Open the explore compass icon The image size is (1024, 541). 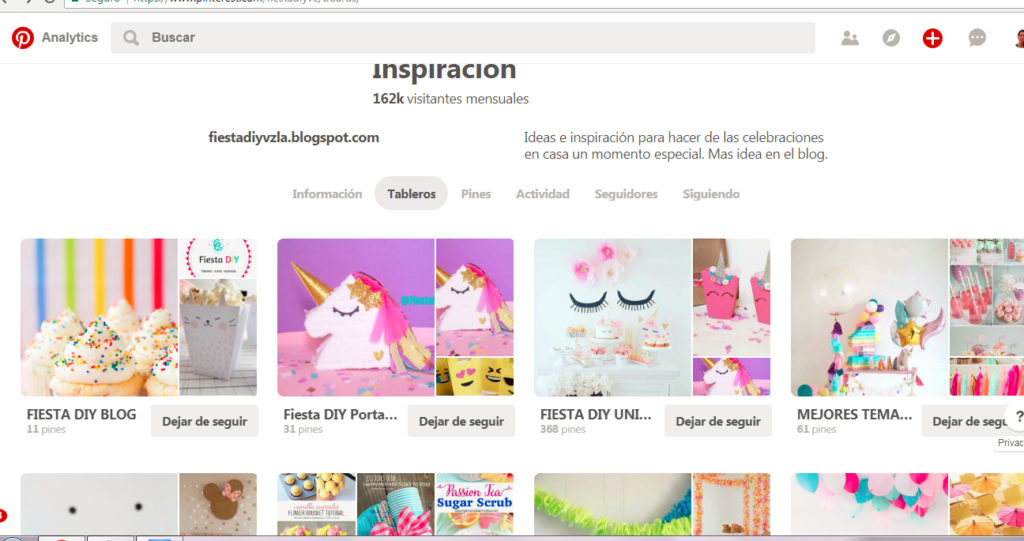(891, 38)
